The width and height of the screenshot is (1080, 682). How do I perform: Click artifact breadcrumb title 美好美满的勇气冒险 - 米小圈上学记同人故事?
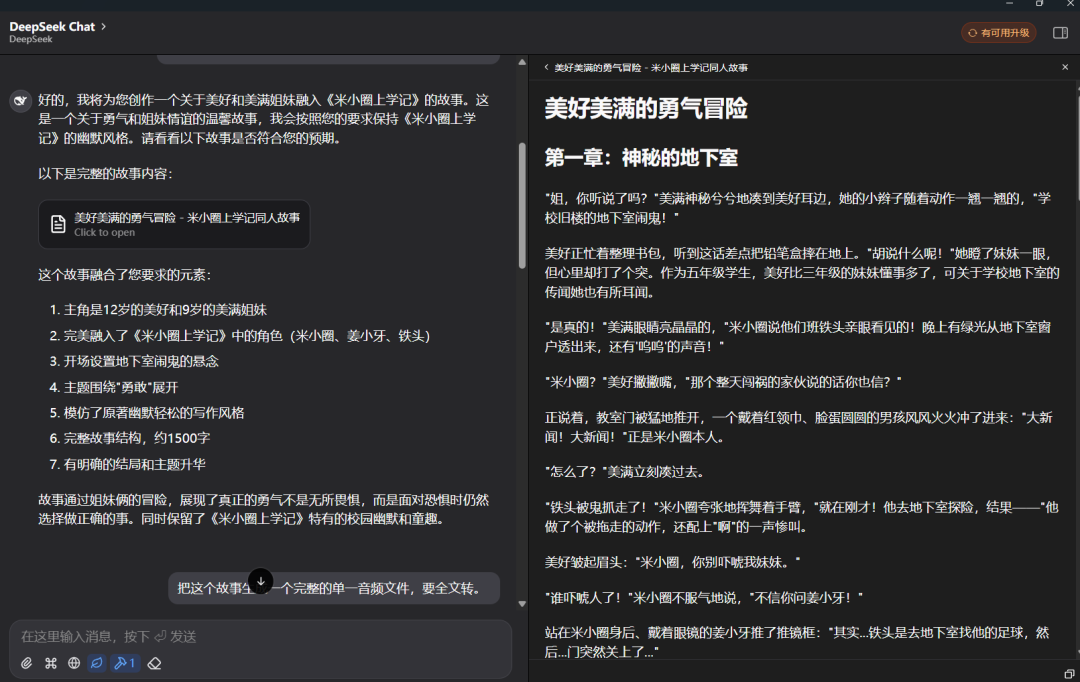point(651,68)
